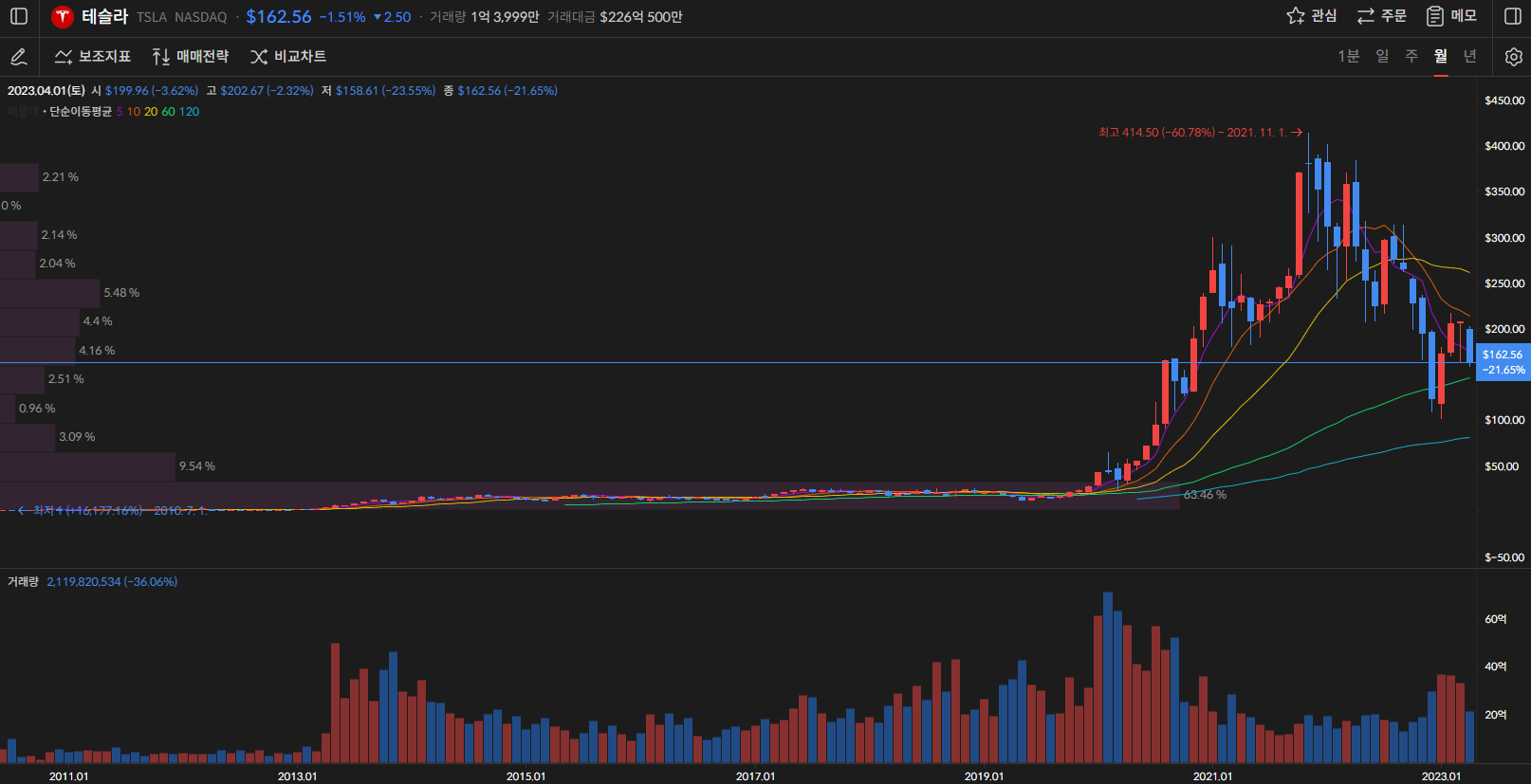Click the 2023.04.01(토) date readout
This screenshot has width=1531, height=784.
pos(46,91)
